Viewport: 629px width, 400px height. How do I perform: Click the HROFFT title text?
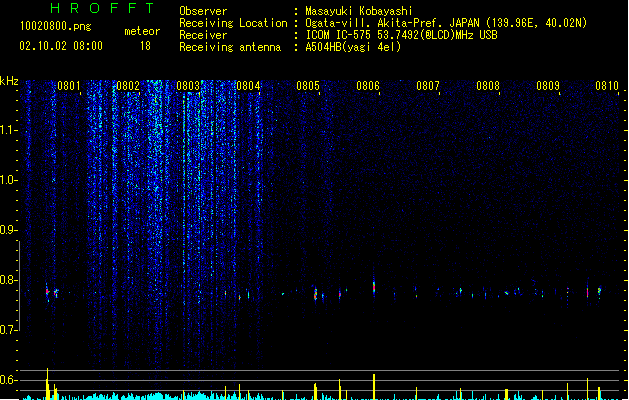pyautogui.click(x=102, y=8)
